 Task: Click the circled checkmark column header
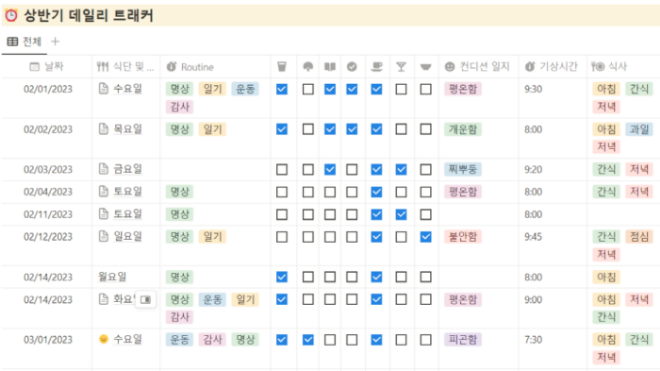[x=352, y=67]
